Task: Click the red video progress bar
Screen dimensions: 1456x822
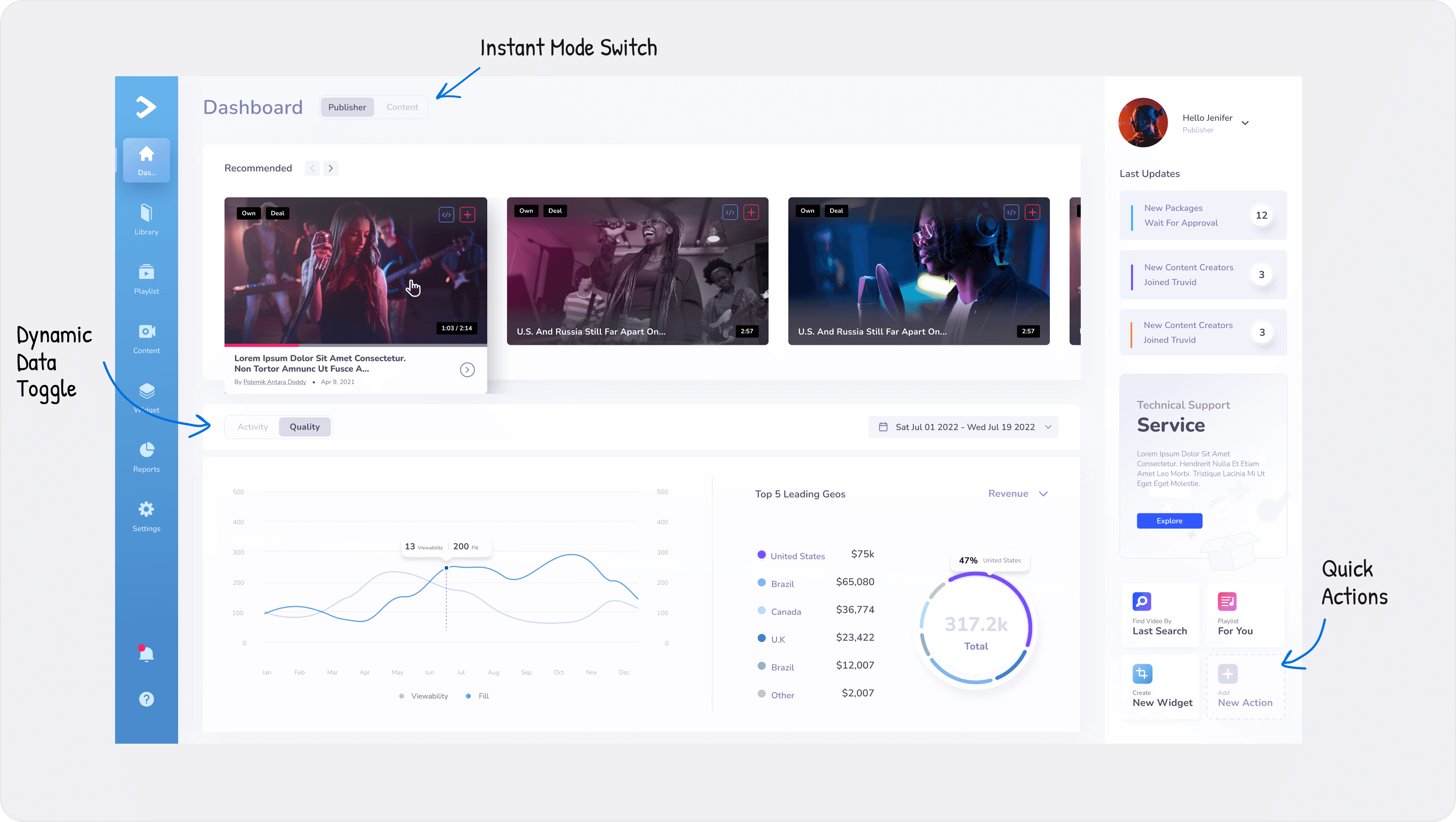Action: click(x=262, y=344)
